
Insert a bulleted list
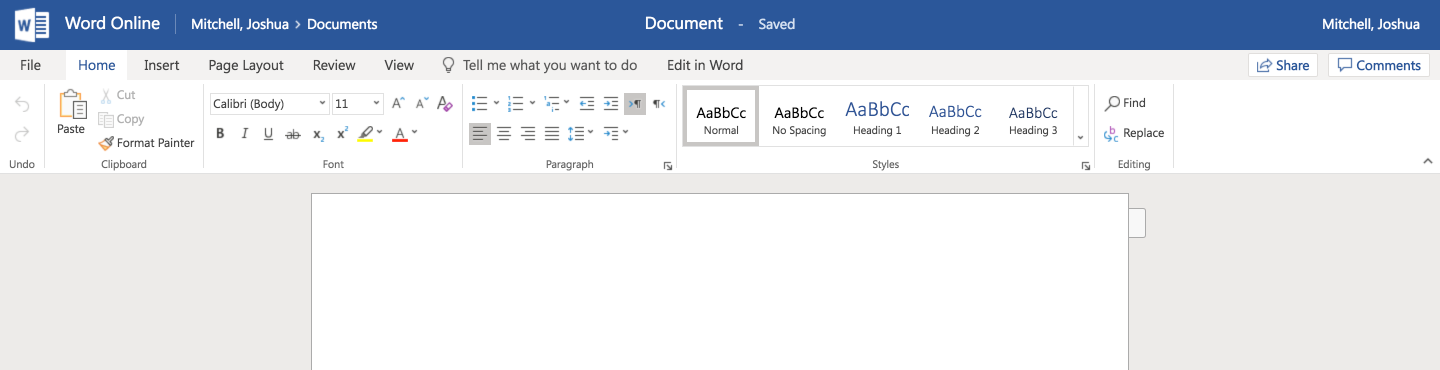pos(479,103)
